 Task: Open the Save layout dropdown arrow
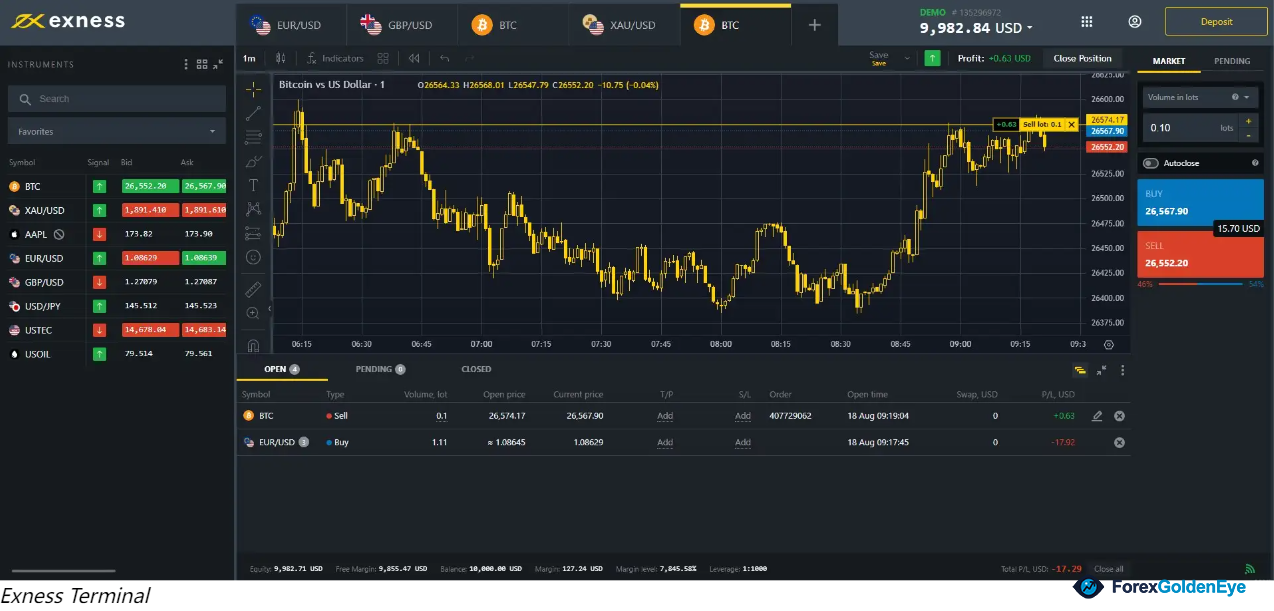pos(907,58)
